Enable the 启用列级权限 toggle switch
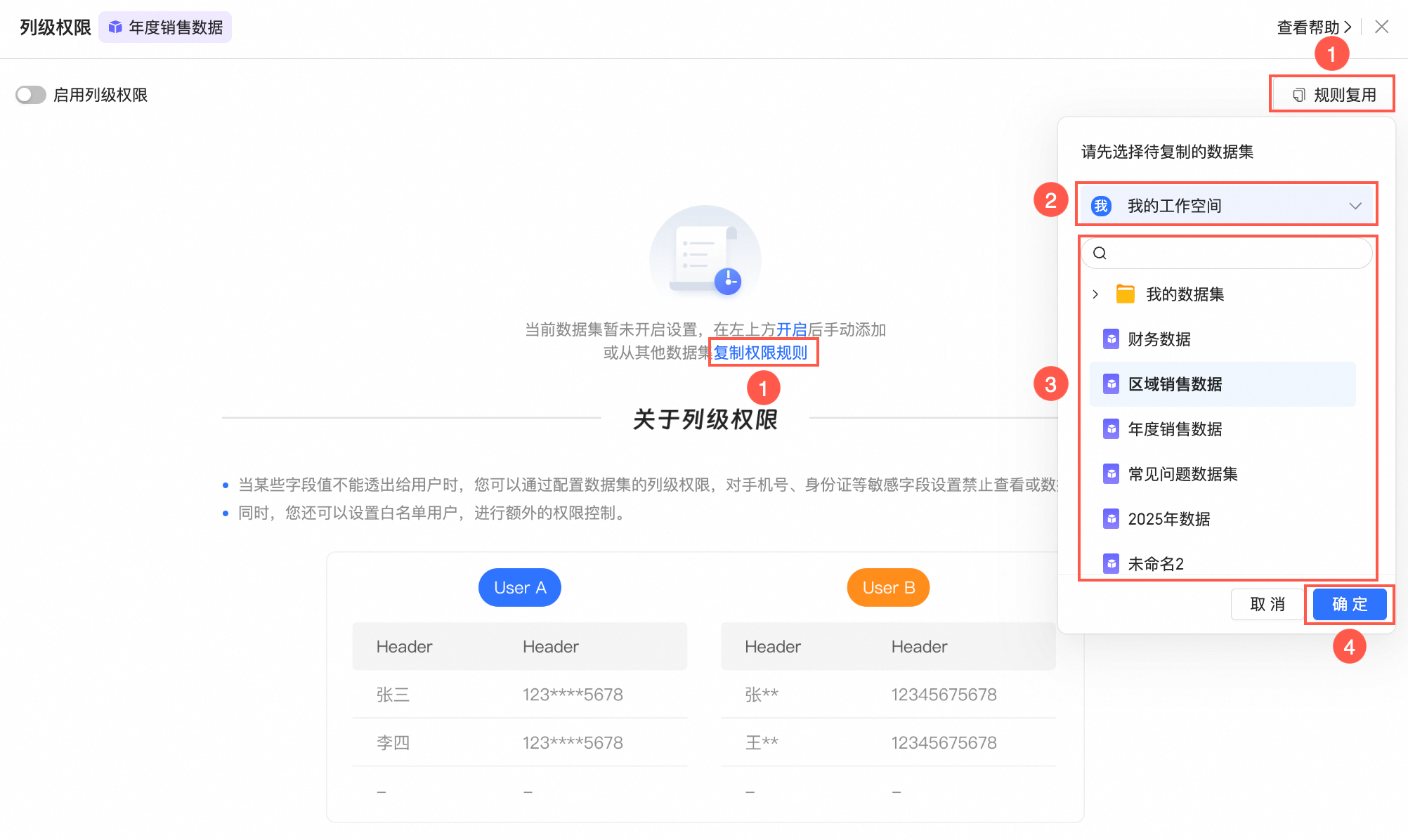The image size is (1408, 840). tap(31, 95)
